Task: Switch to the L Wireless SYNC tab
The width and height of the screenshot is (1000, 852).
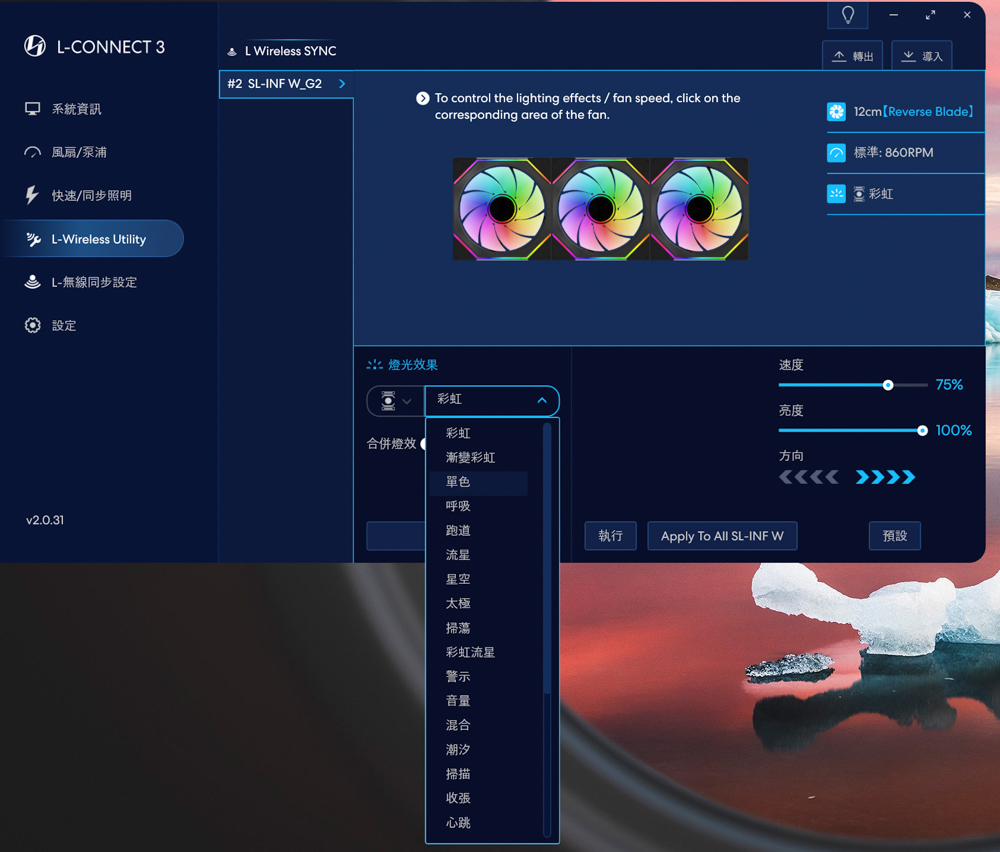Action: coord(283,51)
